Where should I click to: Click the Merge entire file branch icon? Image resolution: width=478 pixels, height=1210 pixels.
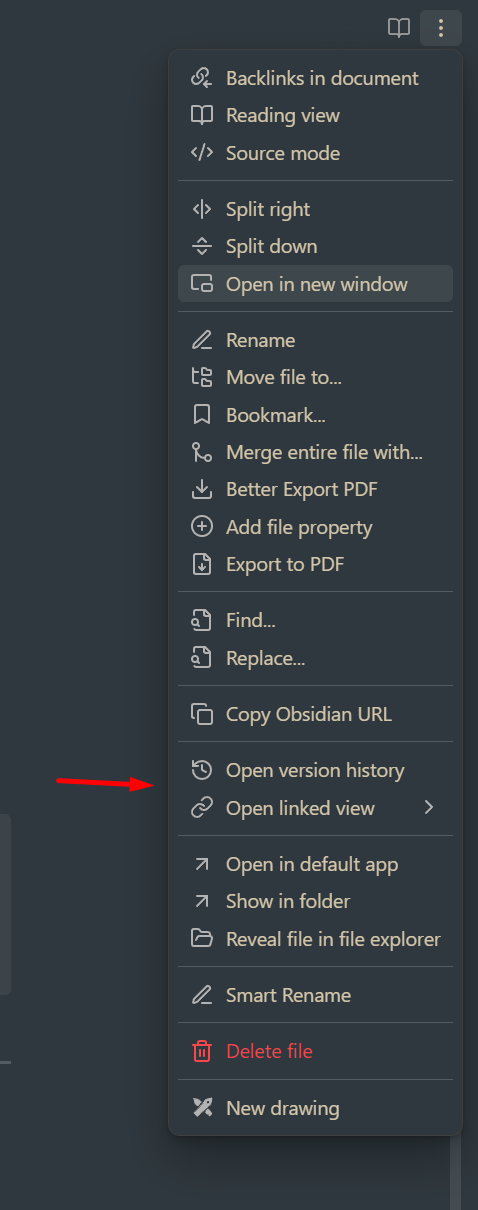(x=202, y=452)
